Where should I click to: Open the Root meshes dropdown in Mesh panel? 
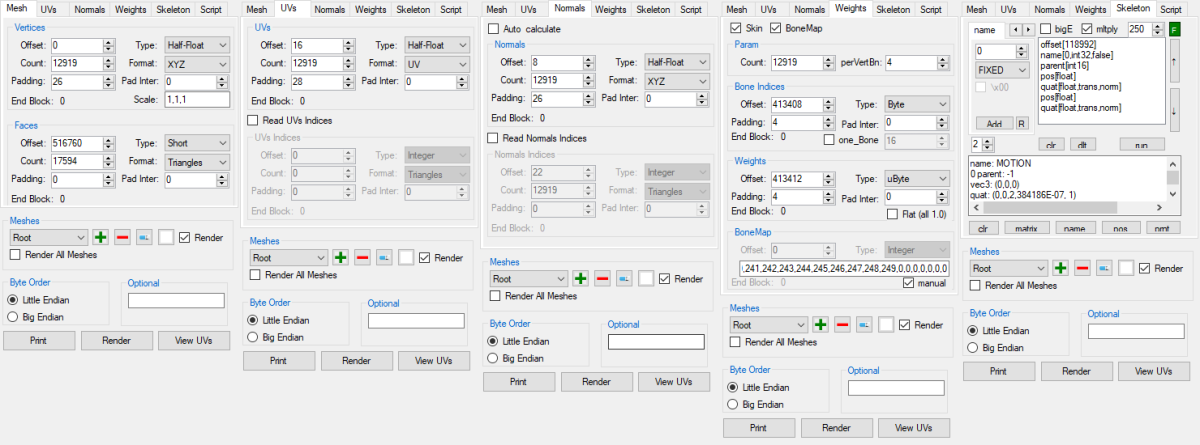pos(48,237)
